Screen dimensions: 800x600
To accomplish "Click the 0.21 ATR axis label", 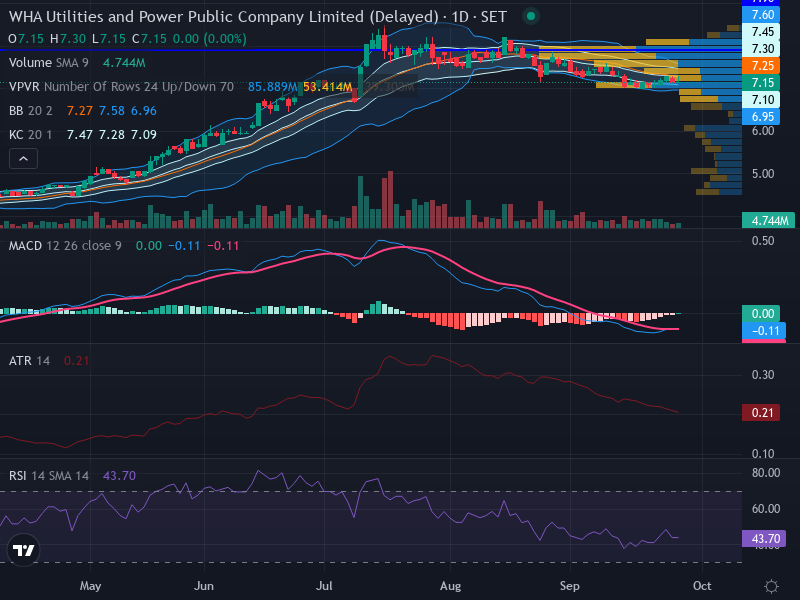I will 761,412.
